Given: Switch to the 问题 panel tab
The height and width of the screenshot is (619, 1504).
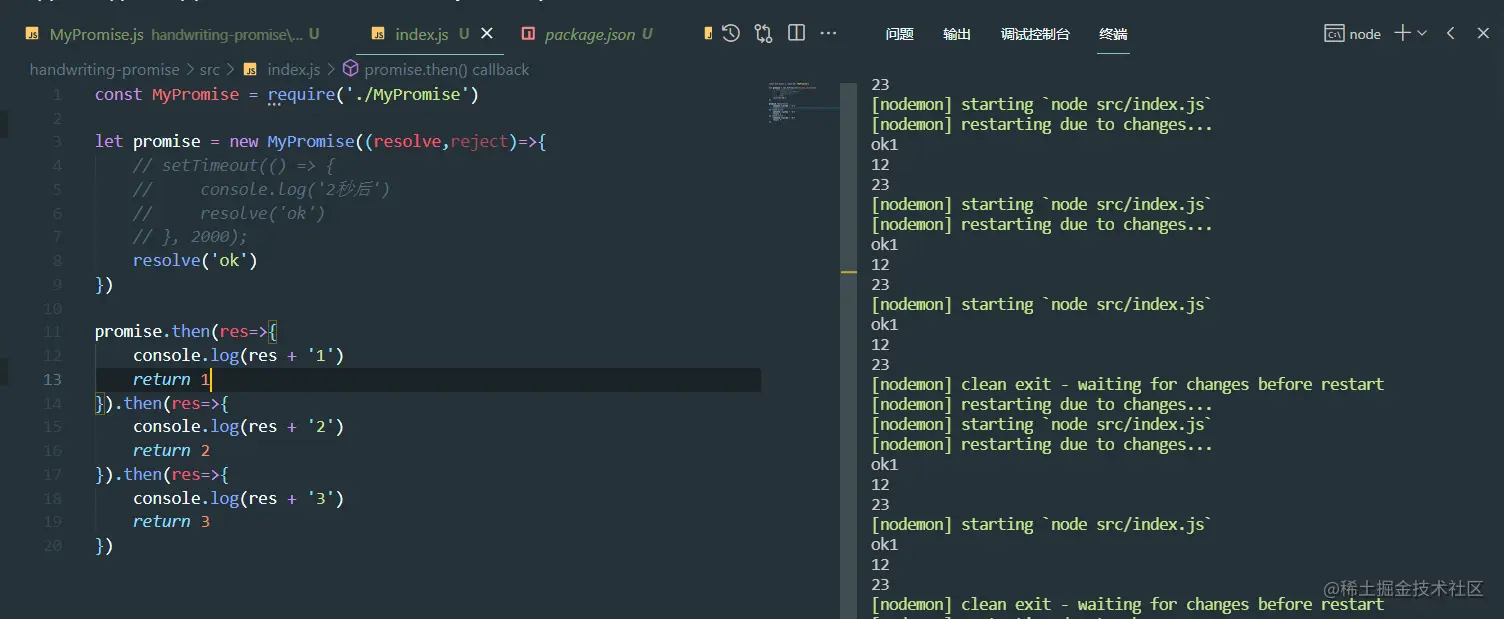Looking at the screenshot, I should click(x=900, y=34).
